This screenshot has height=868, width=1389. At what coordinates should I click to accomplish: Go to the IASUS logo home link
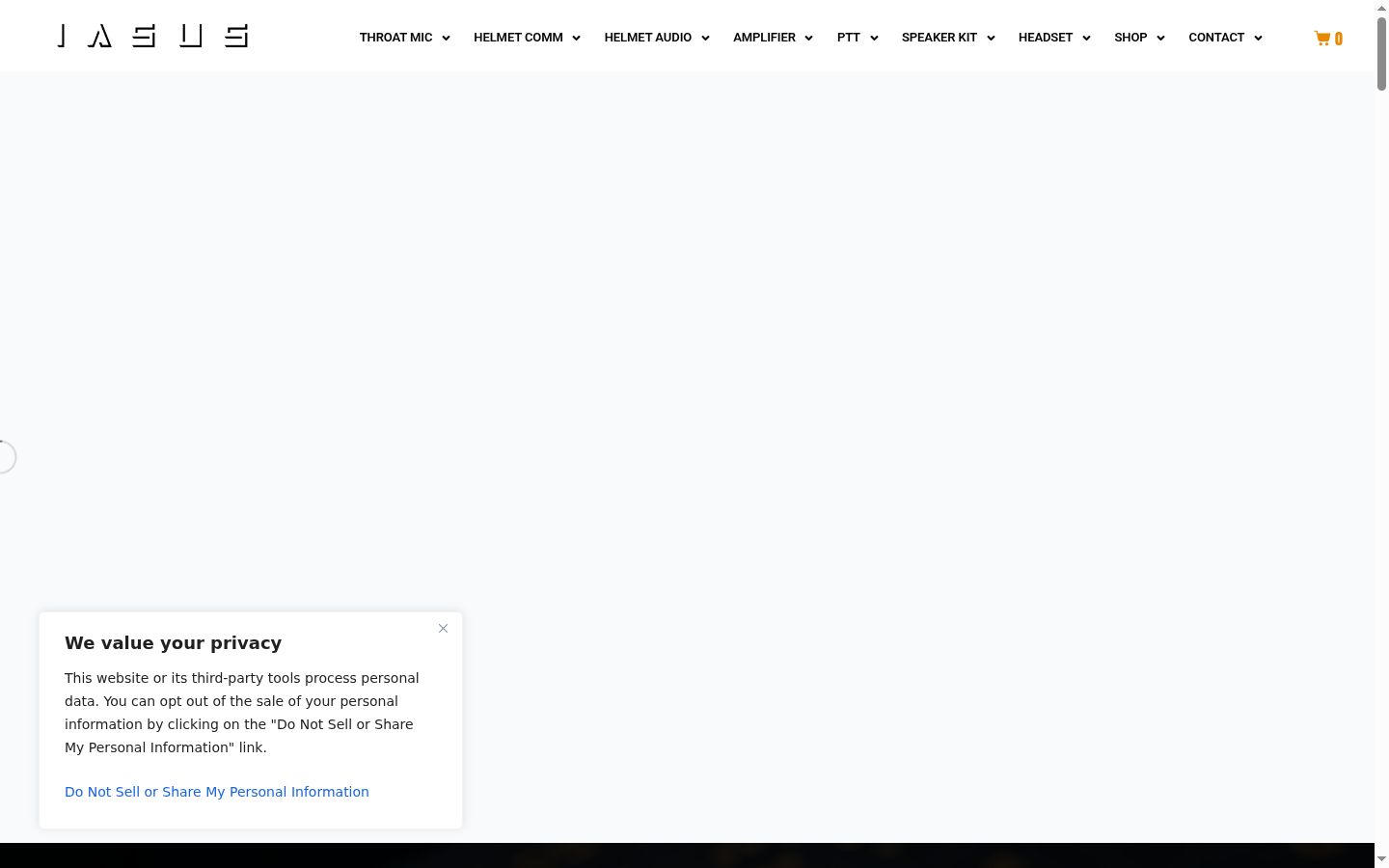point(153,37)
